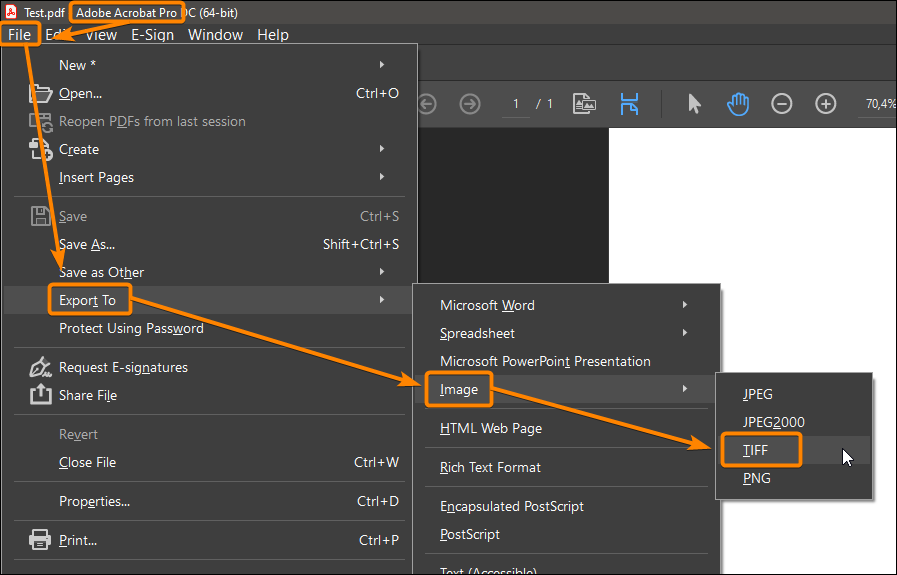
Task: Select HTML Web Page export
Action: click(x=566, y=428)
